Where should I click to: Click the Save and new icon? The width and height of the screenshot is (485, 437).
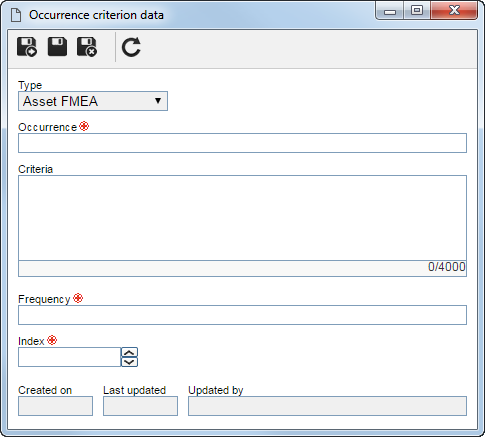click(x=27, y=47)
